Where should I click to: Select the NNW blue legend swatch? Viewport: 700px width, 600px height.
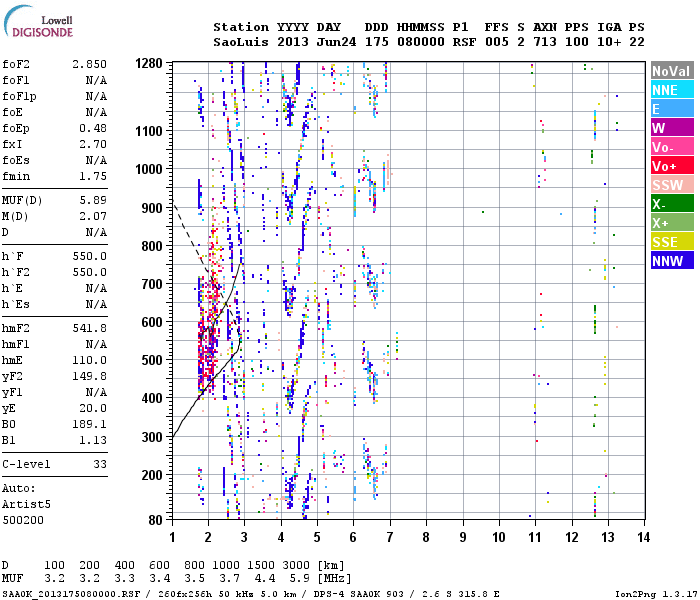point(672,261)
